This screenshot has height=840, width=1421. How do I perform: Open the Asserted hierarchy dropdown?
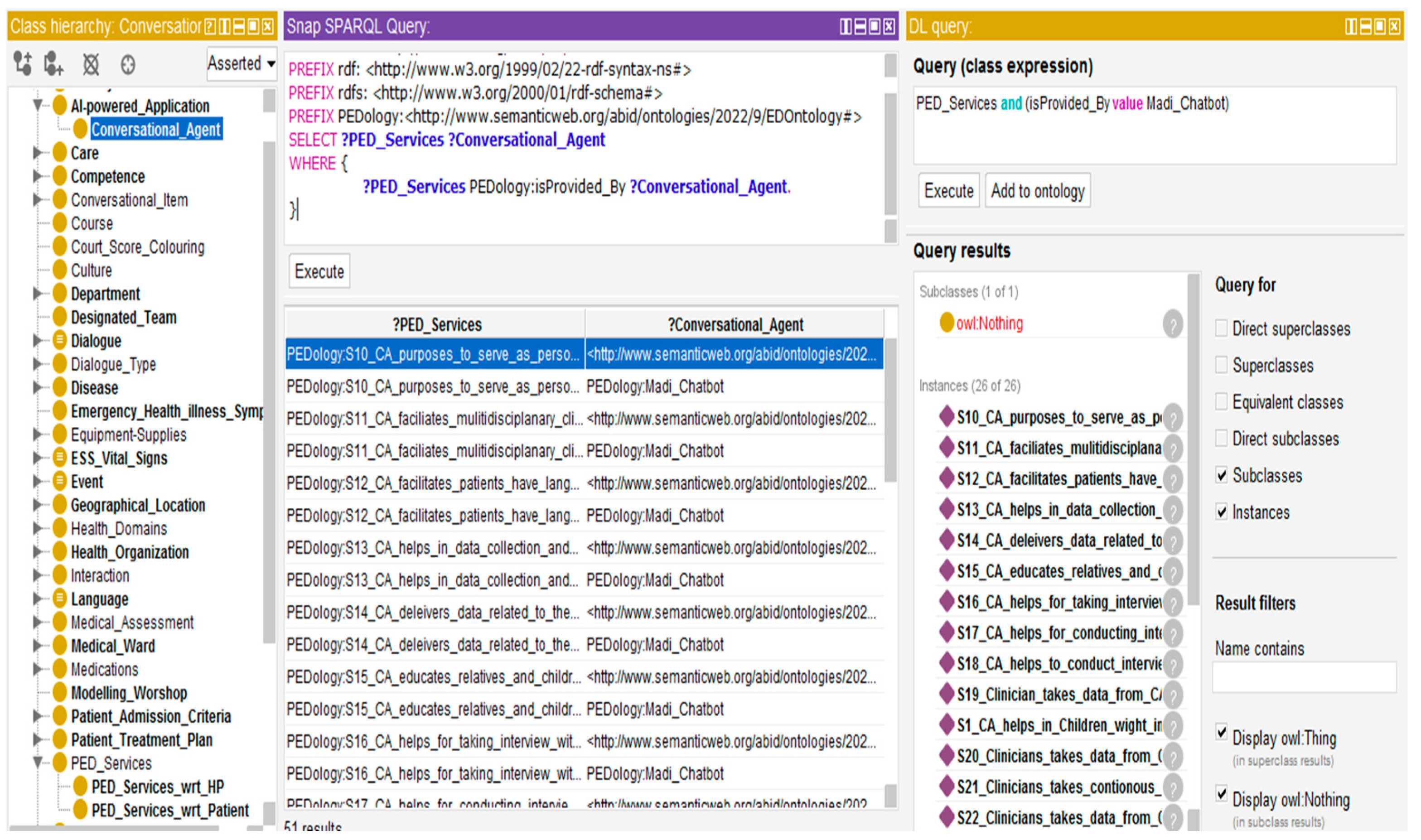pyautogui.click(x=241, y=63)
